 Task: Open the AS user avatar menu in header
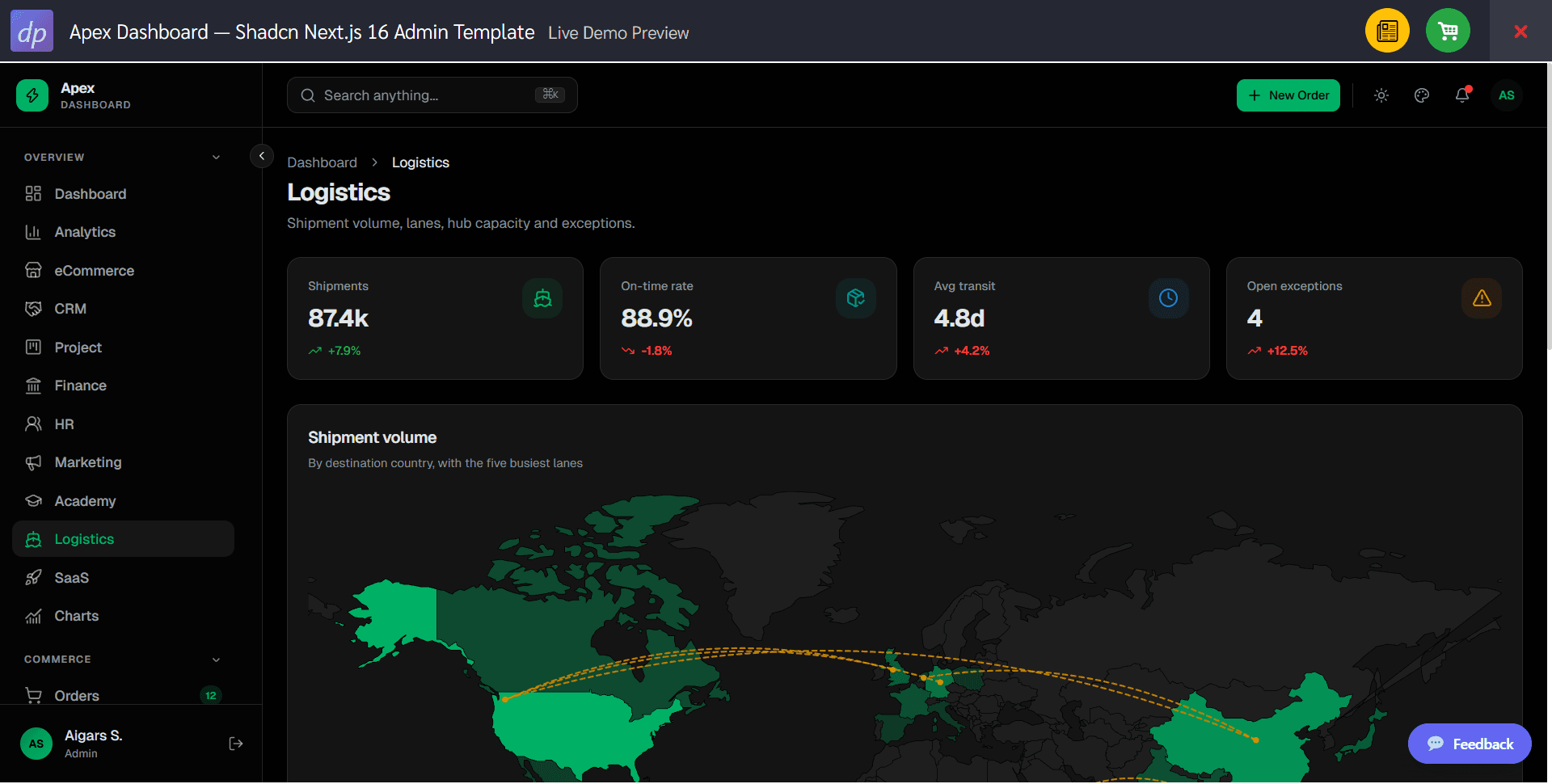(1507, 95)
